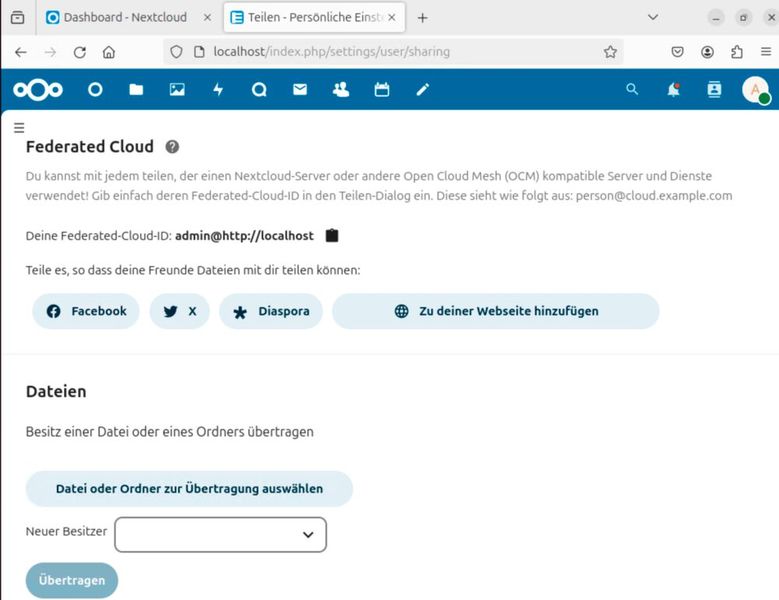The height and width of the screenshot is (600, 779).
Task: Open the list all tabs chevron
Action: coord(653,17)
